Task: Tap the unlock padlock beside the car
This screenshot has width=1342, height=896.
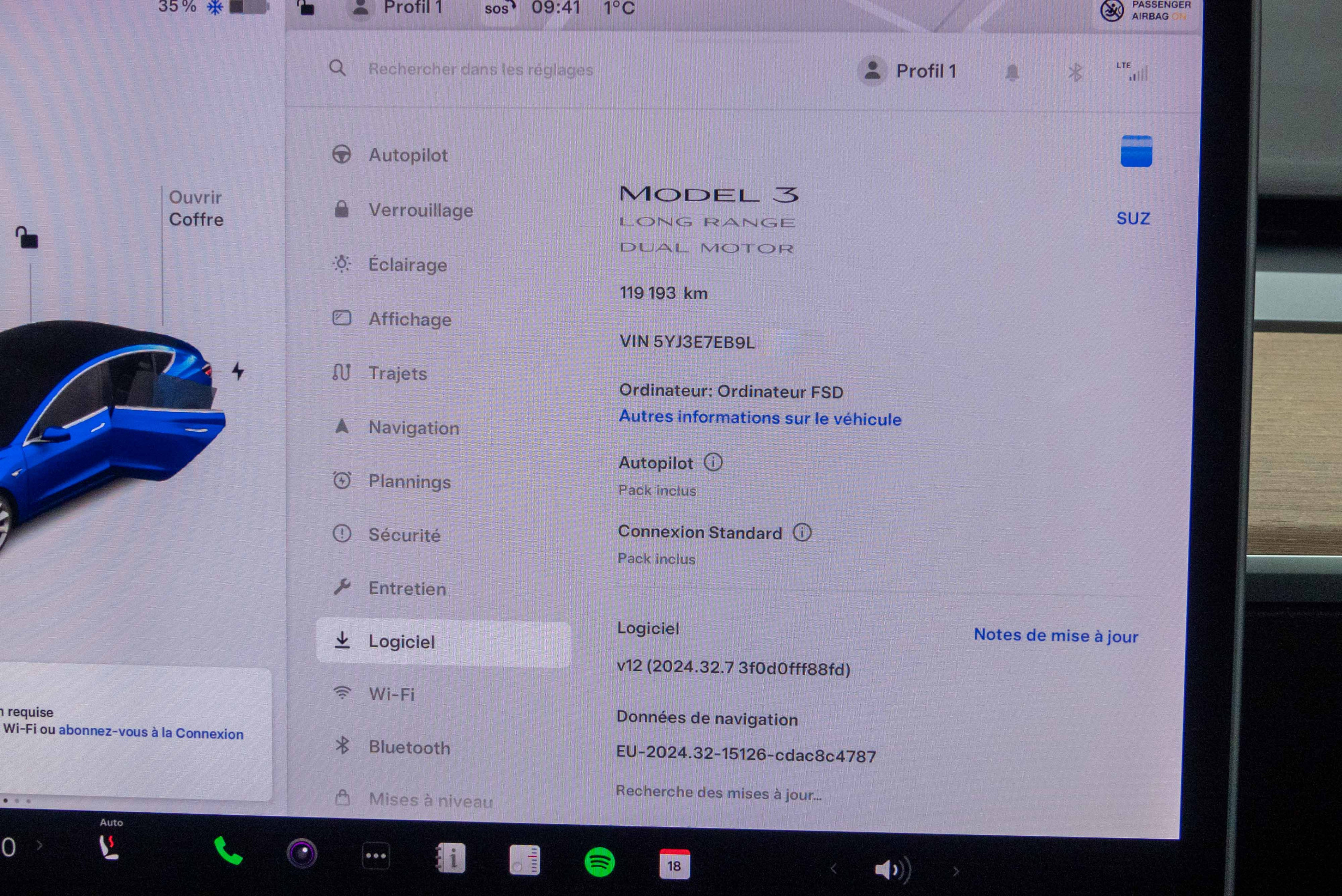Action: coord(27,237)
